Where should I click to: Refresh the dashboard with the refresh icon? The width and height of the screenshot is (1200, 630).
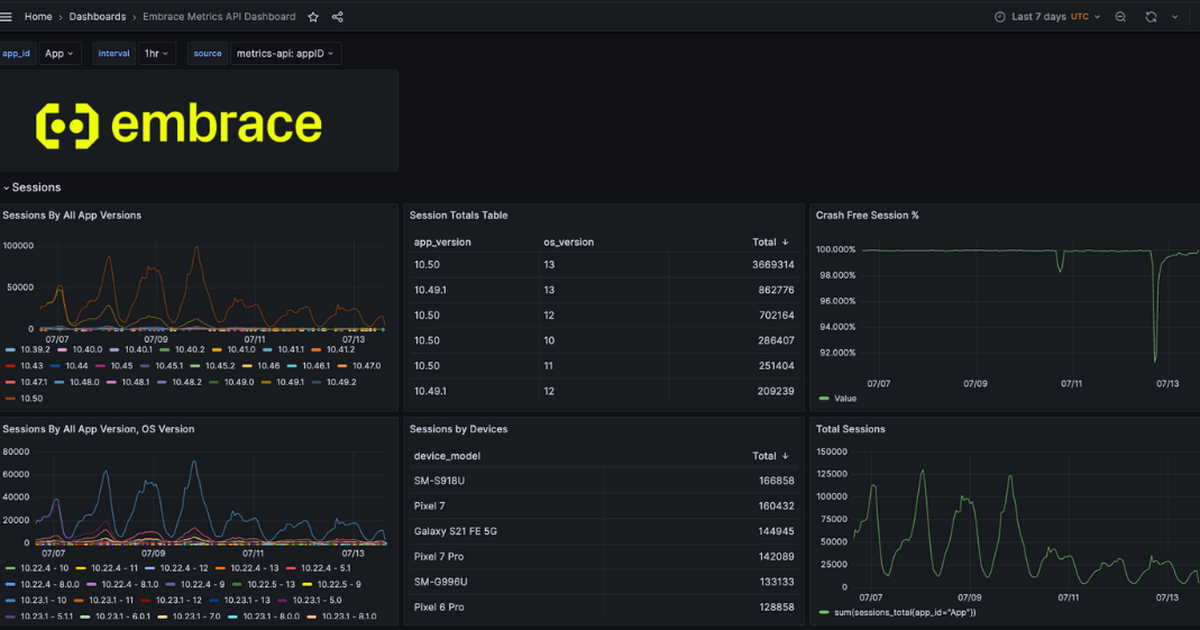click(x=1151, y=17)
